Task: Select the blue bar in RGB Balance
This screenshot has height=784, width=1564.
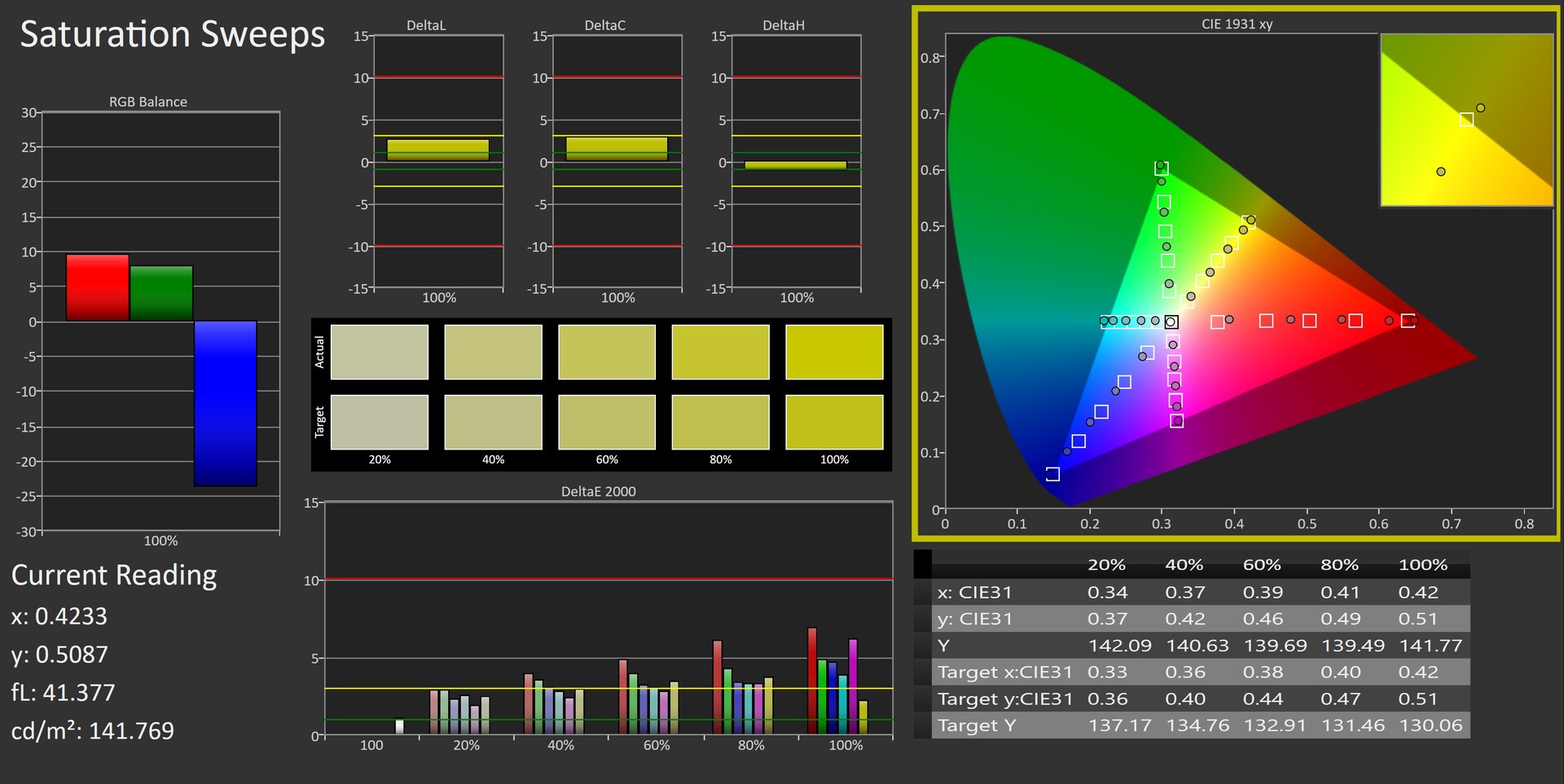Action: pyautogui.click(x=226, y=403)
